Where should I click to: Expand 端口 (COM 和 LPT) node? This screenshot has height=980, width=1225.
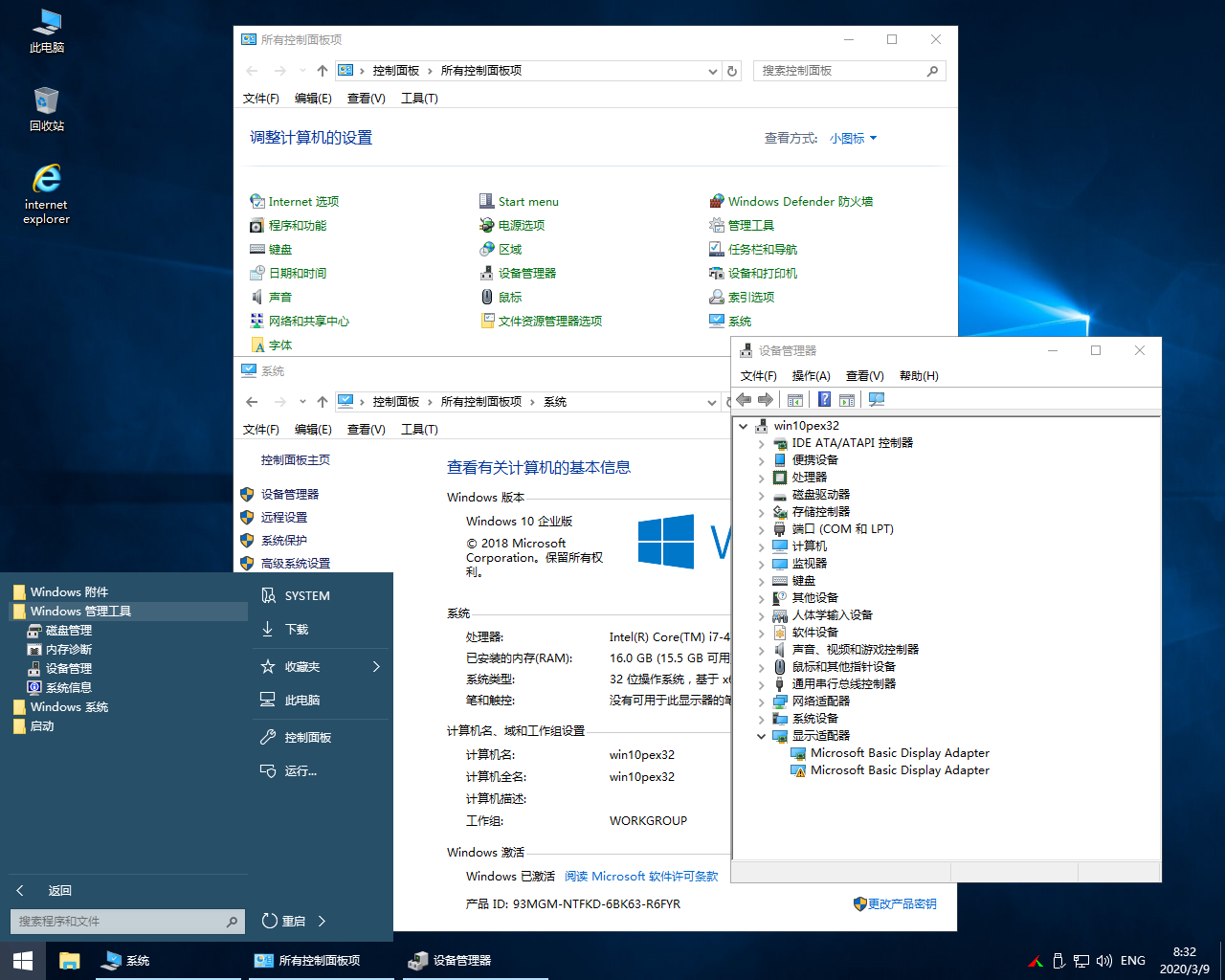pyautogui.click(x=762, y=529)
